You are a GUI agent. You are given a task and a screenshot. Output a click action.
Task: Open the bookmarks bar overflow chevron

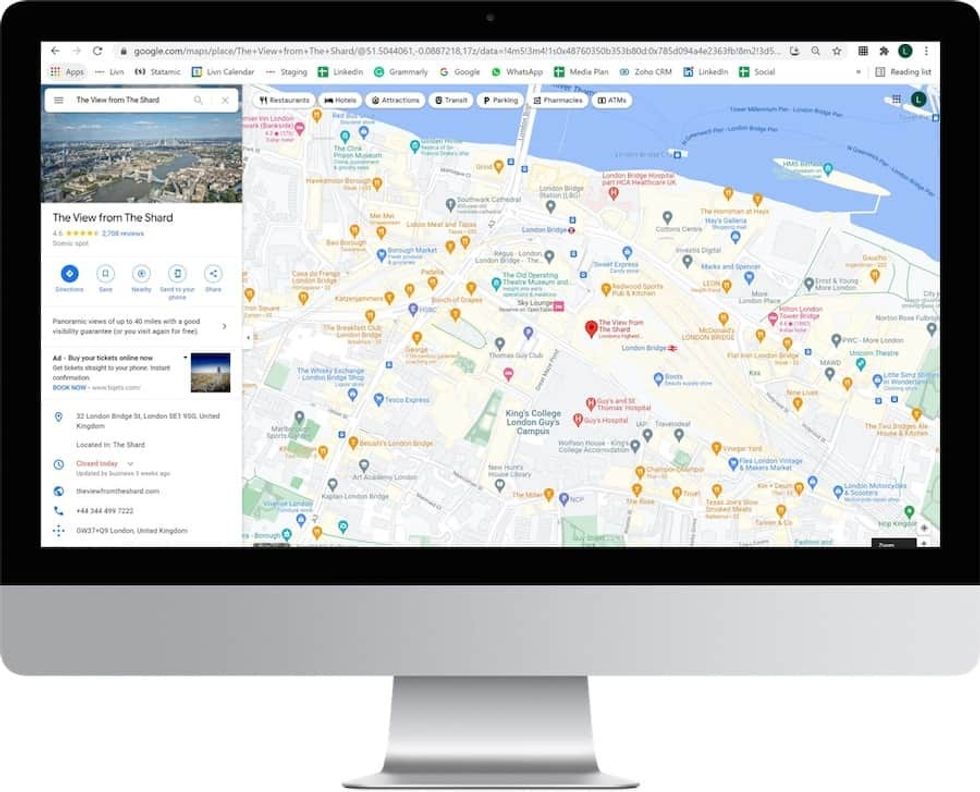[859, 72]
